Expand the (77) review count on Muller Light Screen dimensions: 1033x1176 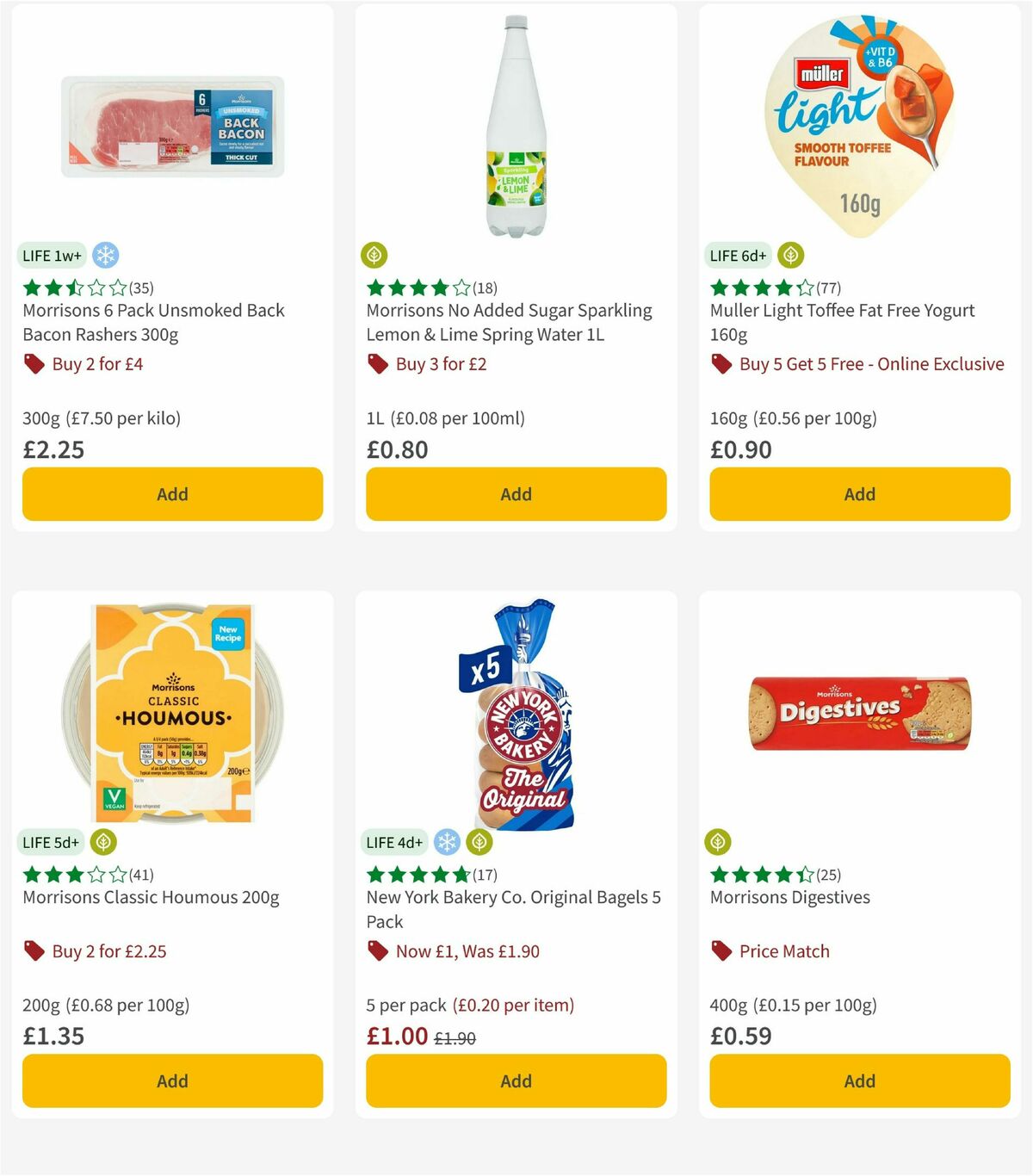[828, 288]
